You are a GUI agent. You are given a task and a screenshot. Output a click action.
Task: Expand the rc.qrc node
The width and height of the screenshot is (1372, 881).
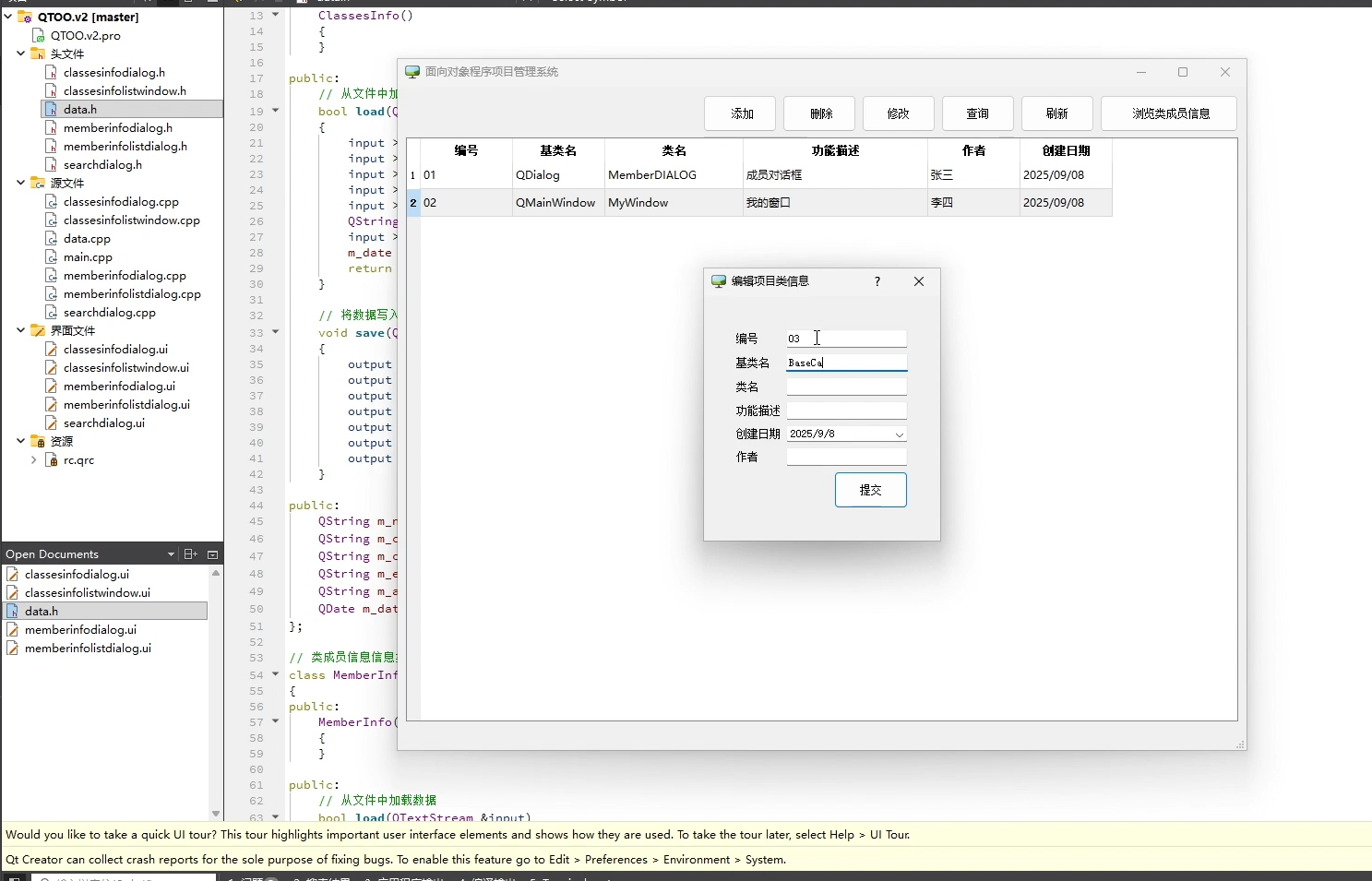coord(34,459)
